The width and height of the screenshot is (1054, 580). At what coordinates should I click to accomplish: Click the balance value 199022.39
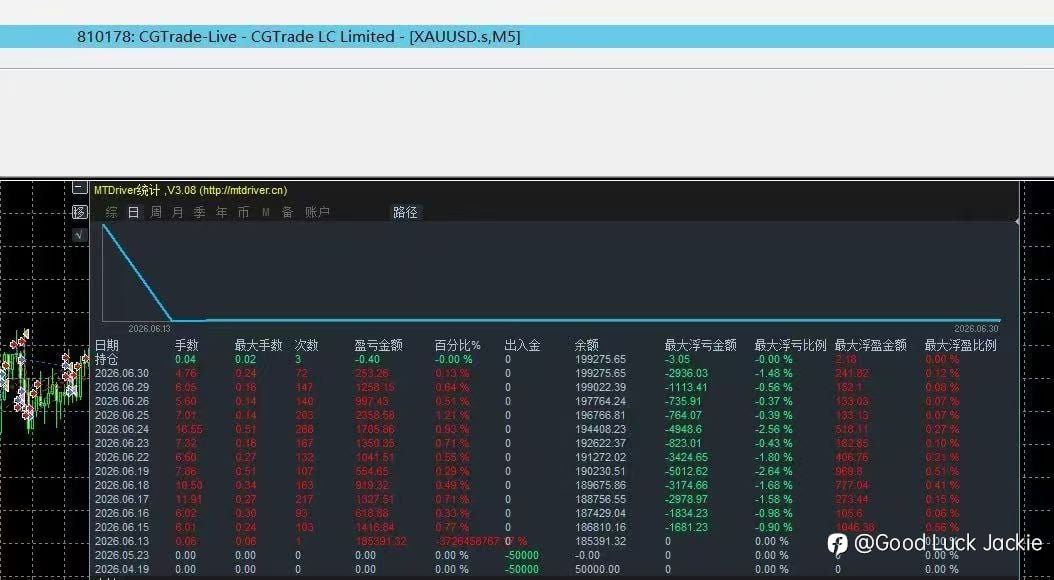(600, 387)
